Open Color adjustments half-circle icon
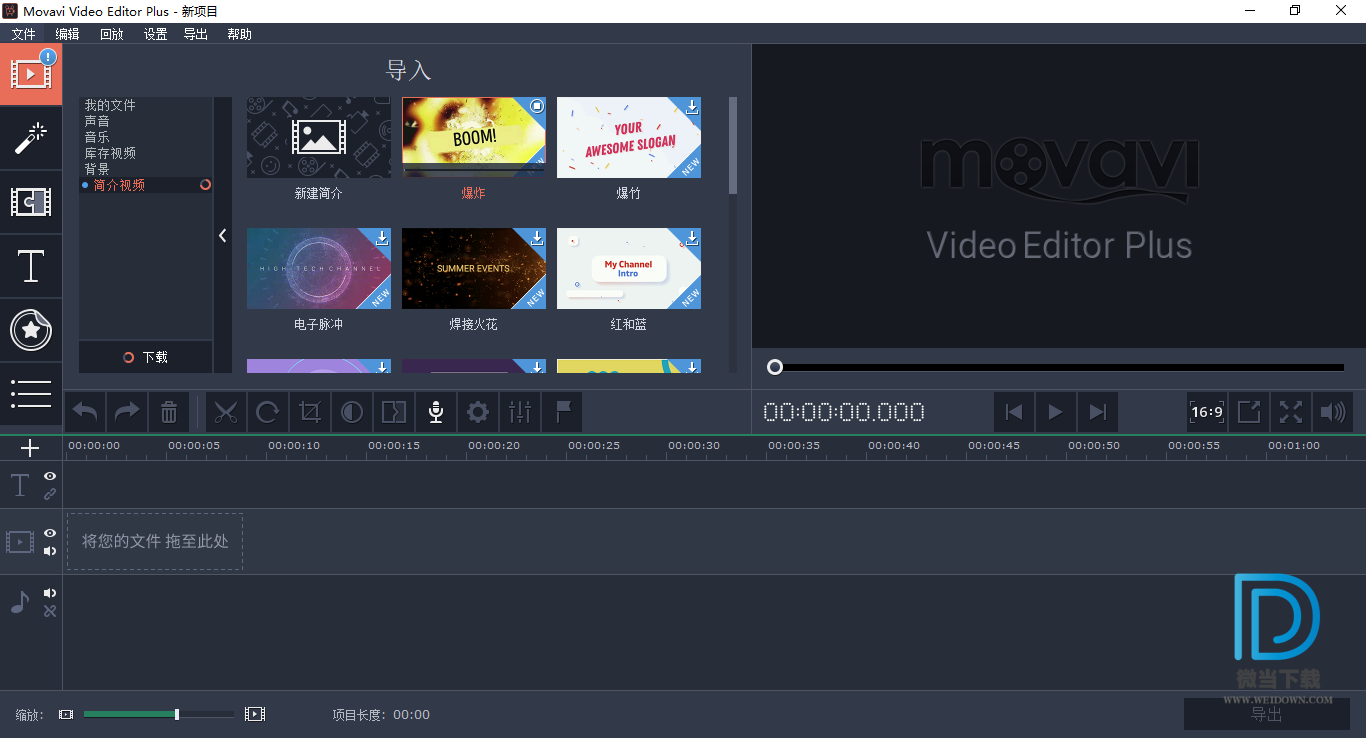 click(x=352, y=412)
